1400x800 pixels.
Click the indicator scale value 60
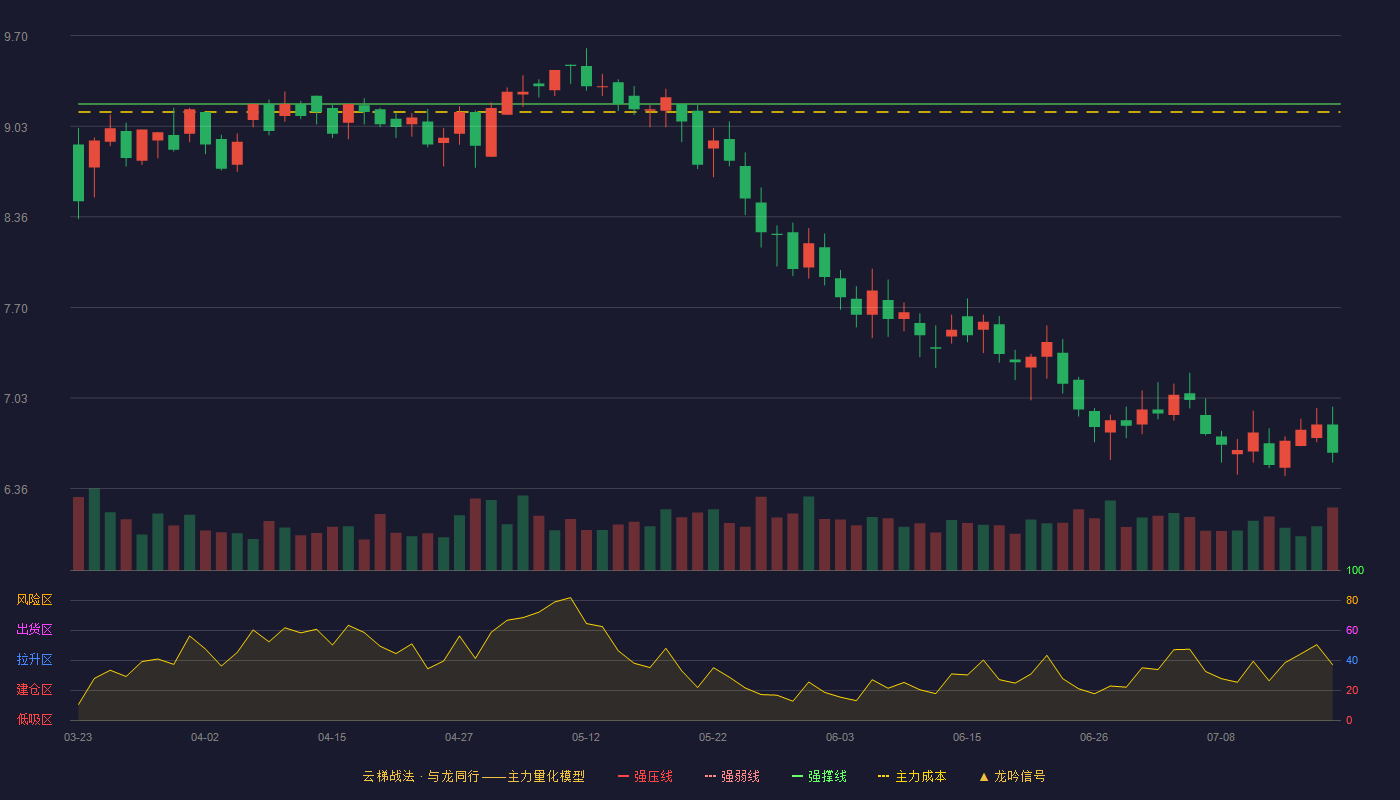coord(1352,630)
